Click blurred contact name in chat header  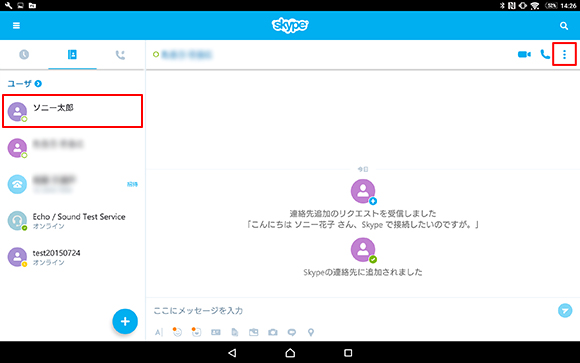(186, 55)
